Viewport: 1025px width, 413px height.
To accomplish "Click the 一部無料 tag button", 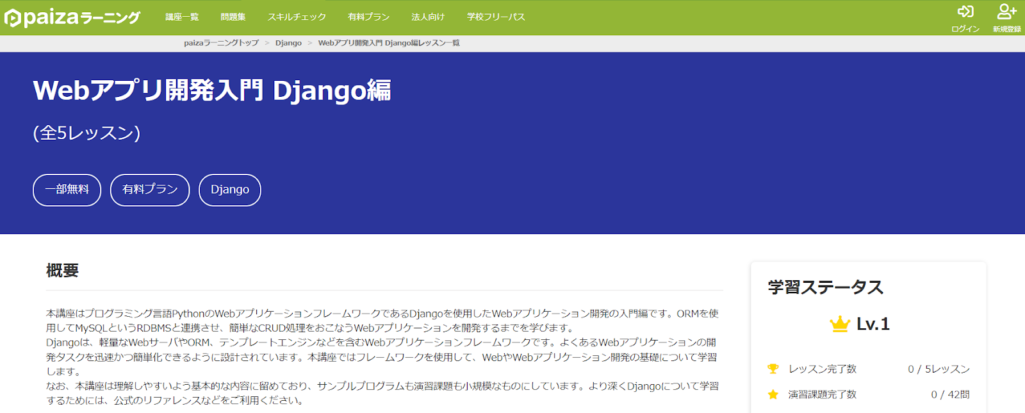I will pyautogui.click(x=67, y=190).
